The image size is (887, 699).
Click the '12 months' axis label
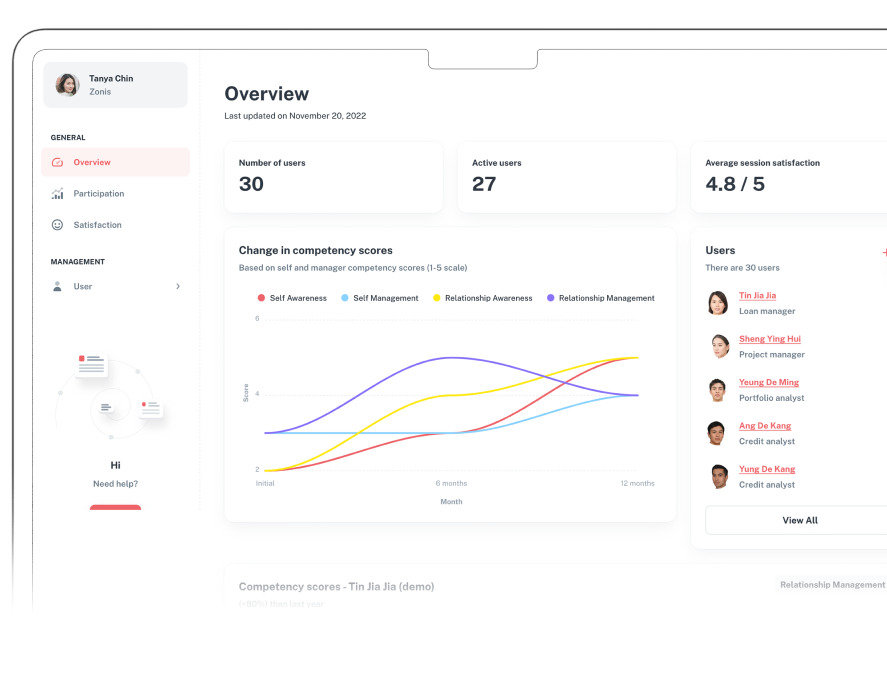[x=638, y=484]
